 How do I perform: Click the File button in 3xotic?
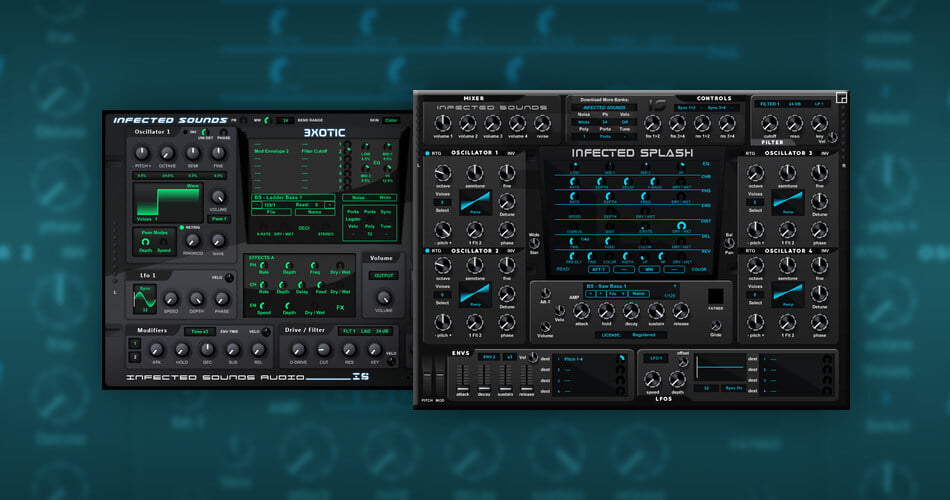[x=271, y=212]
